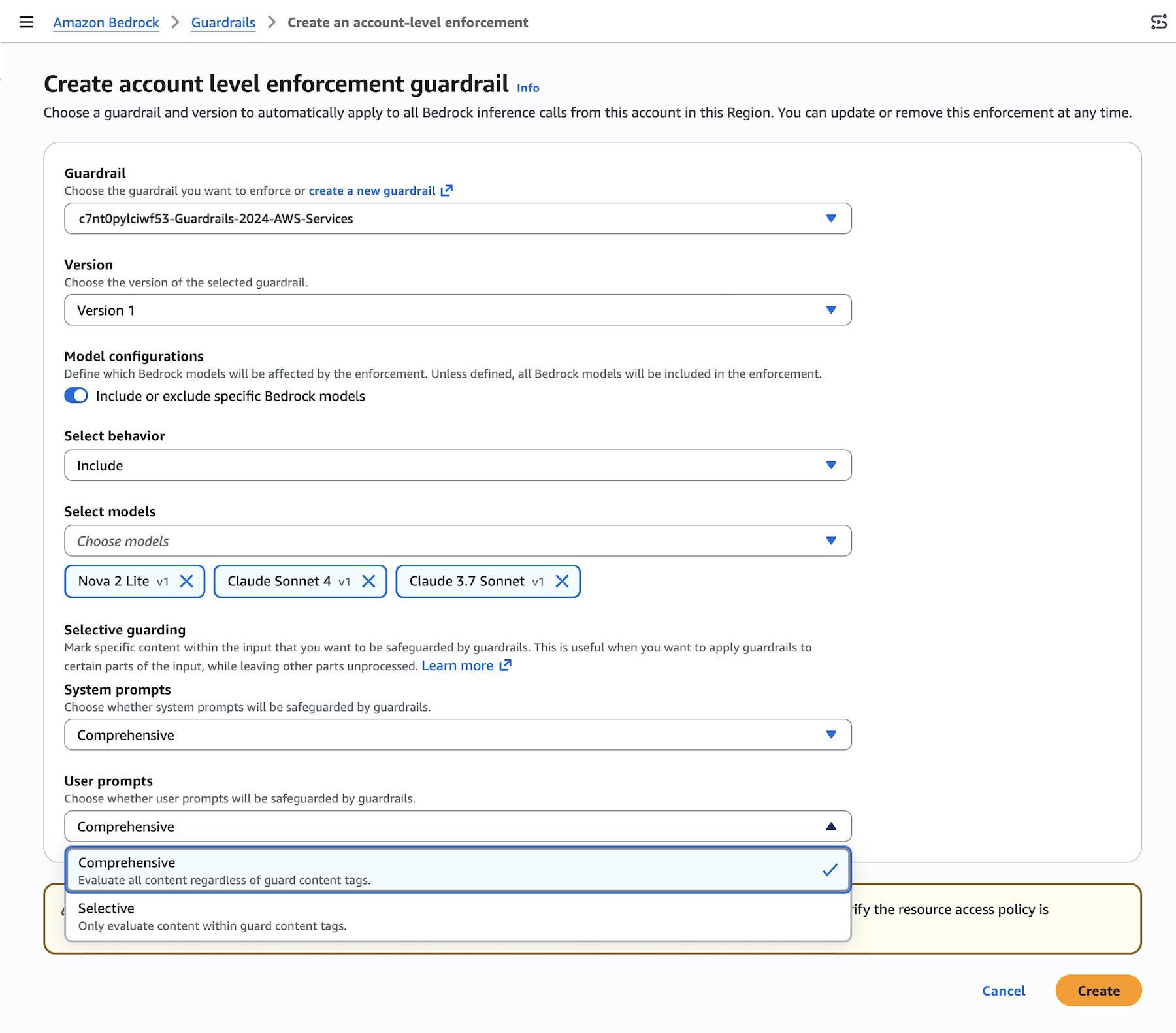The width and height of the screenshot is (1176, 1033).
Task: Click the Cancel button
Action: (1004, 991)
